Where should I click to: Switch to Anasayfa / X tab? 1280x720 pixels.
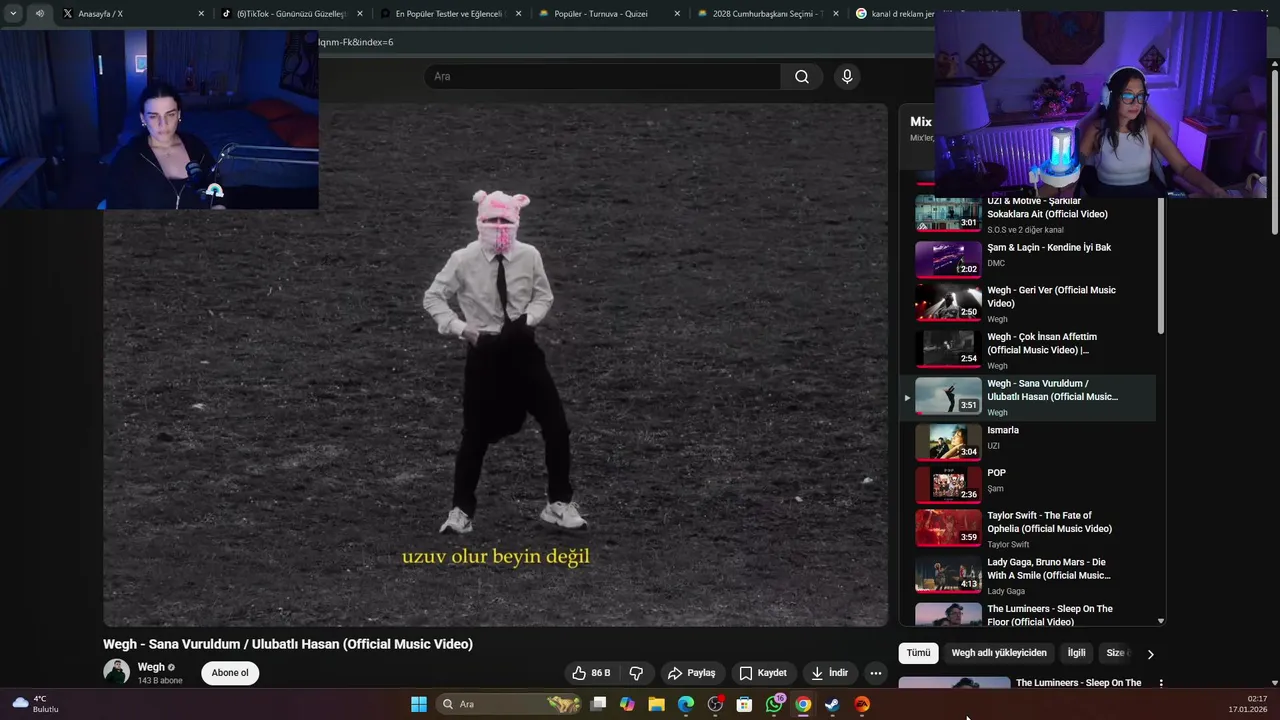130,14
